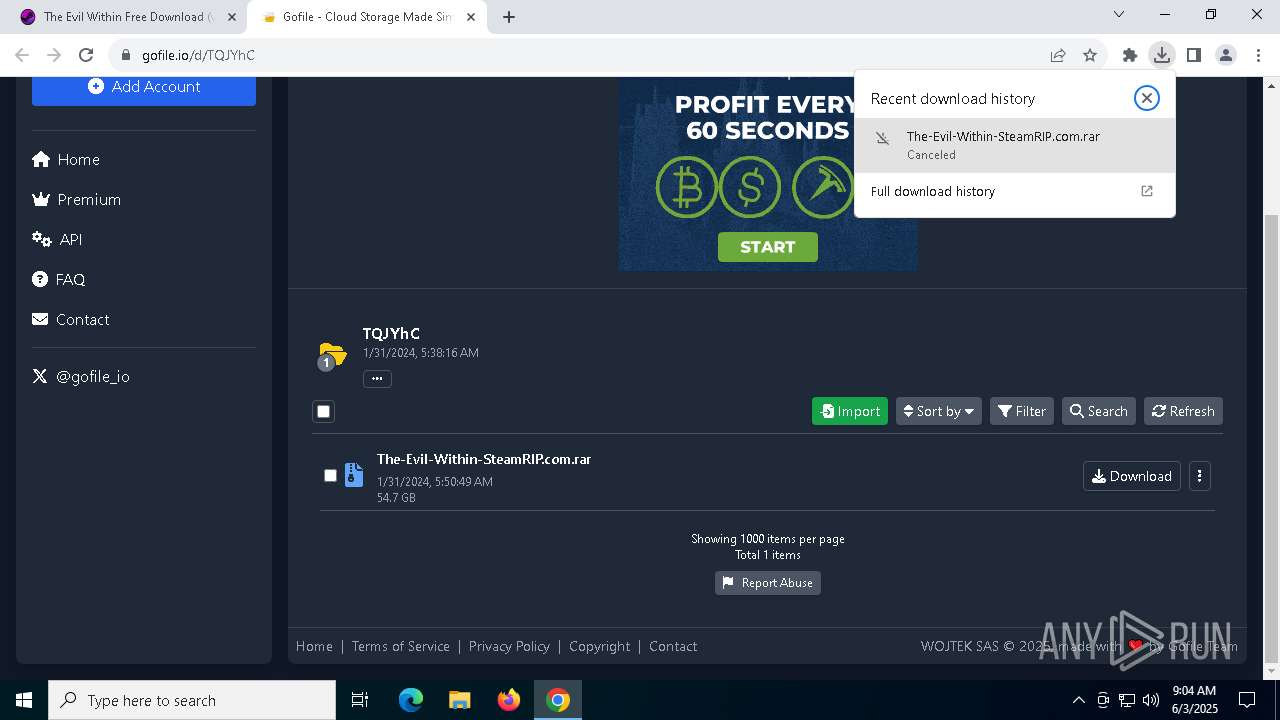Viewport: 1280px width, 720px height.
Task: Click the share page icon
Action: tap(1058, 55)
